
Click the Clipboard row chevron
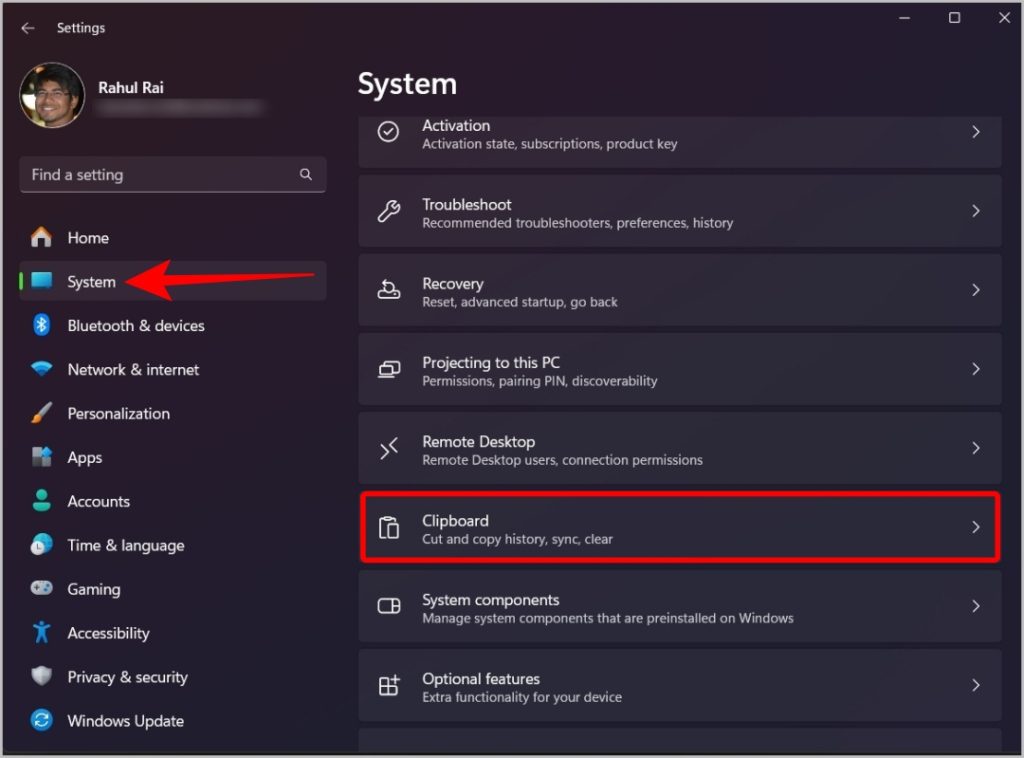[976, 527]
